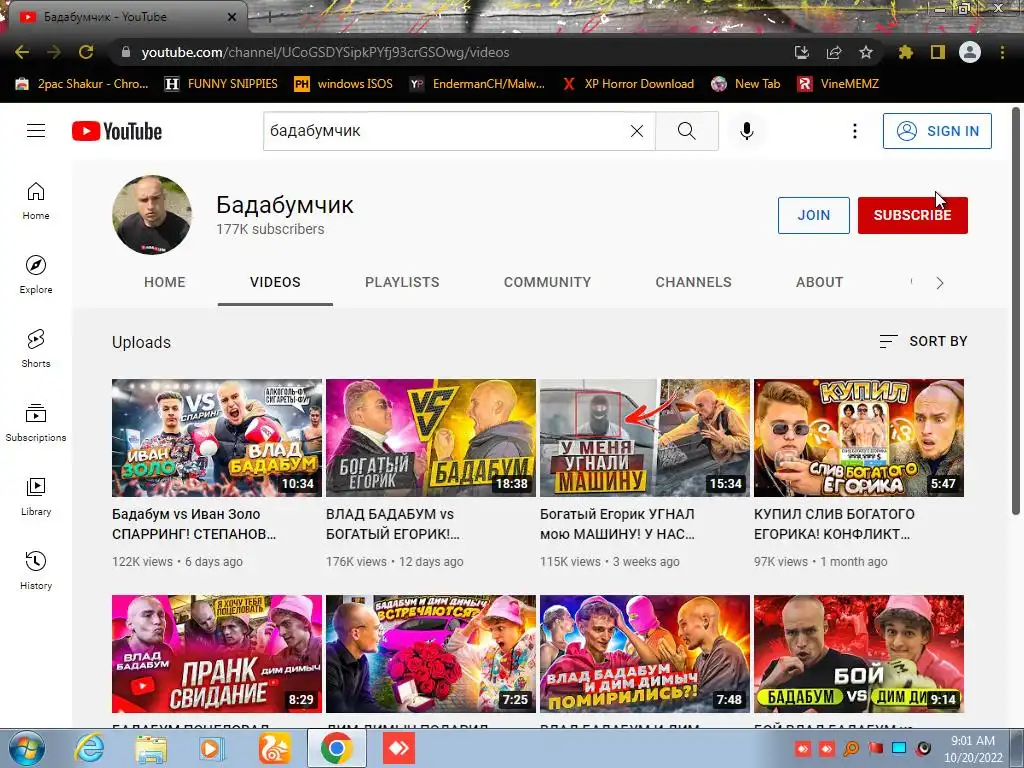Screen dimensions: 1024x768
Task: Open Shorts in the sidebar
Action: (x=36, y=348)
